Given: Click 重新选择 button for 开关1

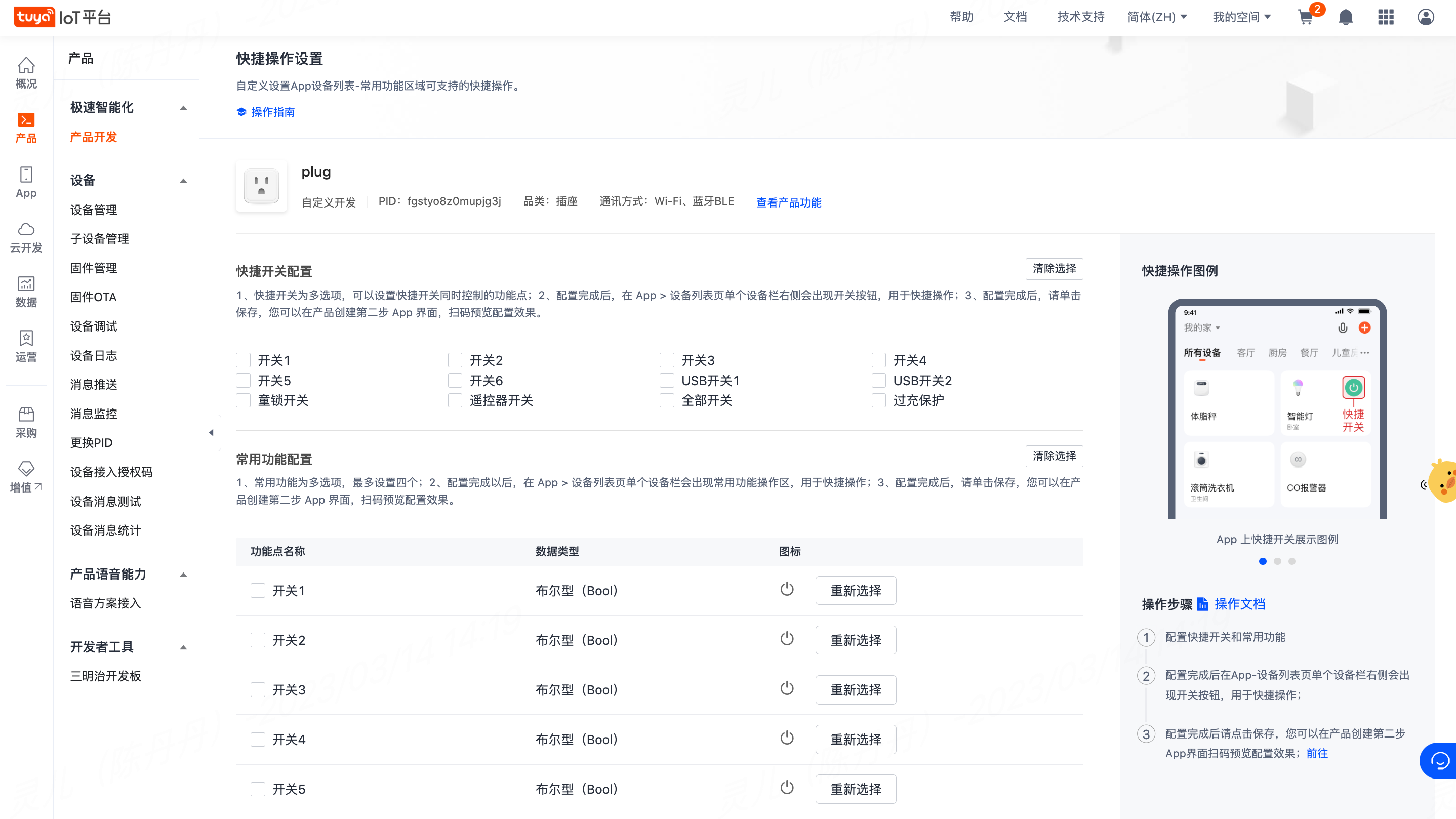Looking at the screenshot, I should tap(855, 591).
